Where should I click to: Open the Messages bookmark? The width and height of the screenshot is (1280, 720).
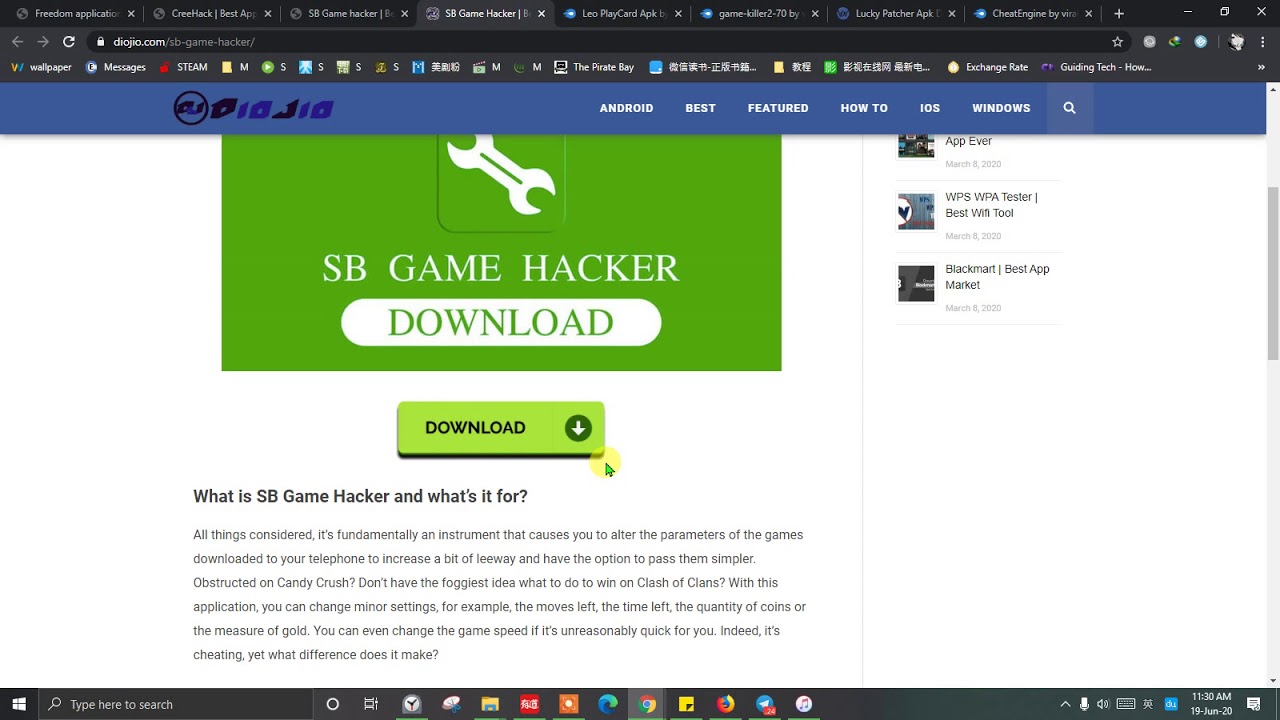[116, 67]
